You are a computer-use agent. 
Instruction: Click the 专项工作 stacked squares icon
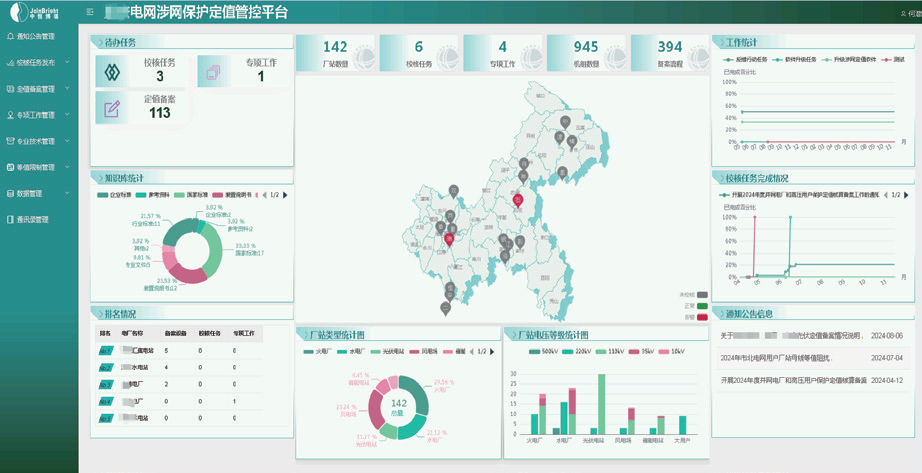[213, 70]
